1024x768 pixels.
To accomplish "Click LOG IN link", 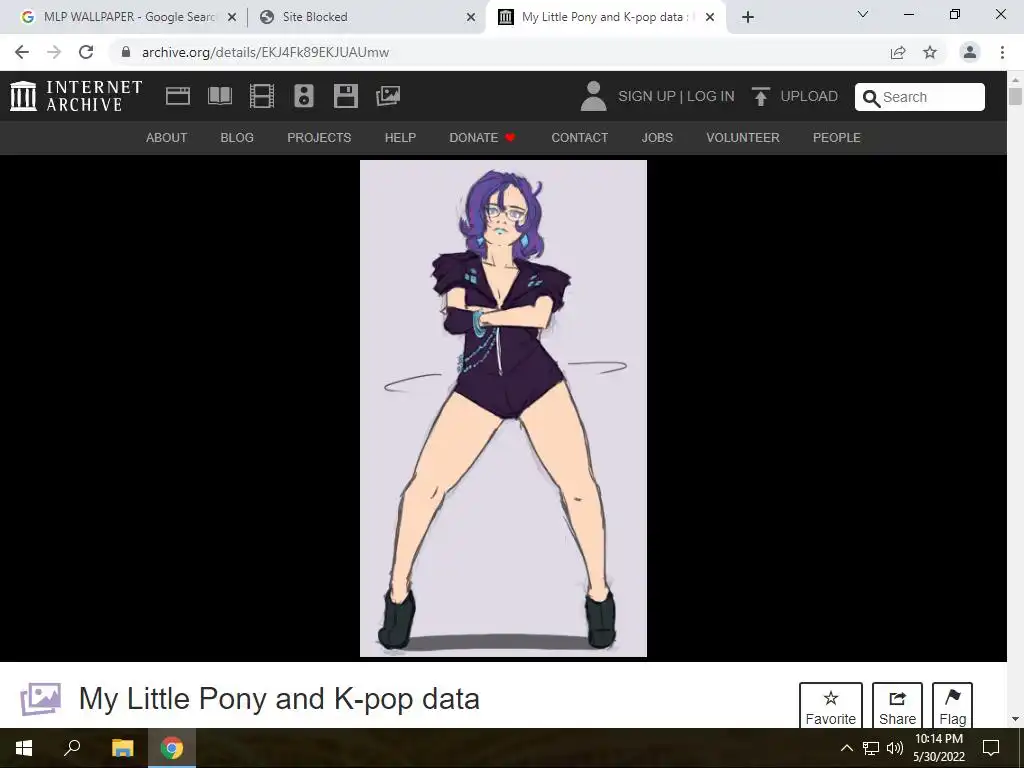I will pyautogui.click(x=711, y=97).
